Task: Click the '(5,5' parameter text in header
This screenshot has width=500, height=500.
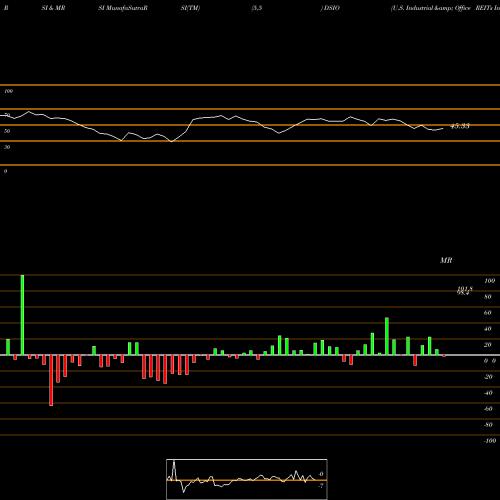Action: click(x=257, y=8)
